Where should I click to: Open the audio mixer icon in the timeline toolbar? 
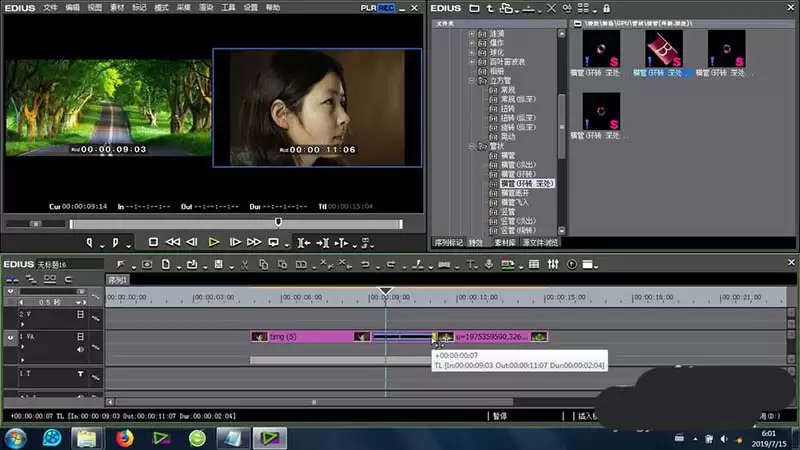553,264
